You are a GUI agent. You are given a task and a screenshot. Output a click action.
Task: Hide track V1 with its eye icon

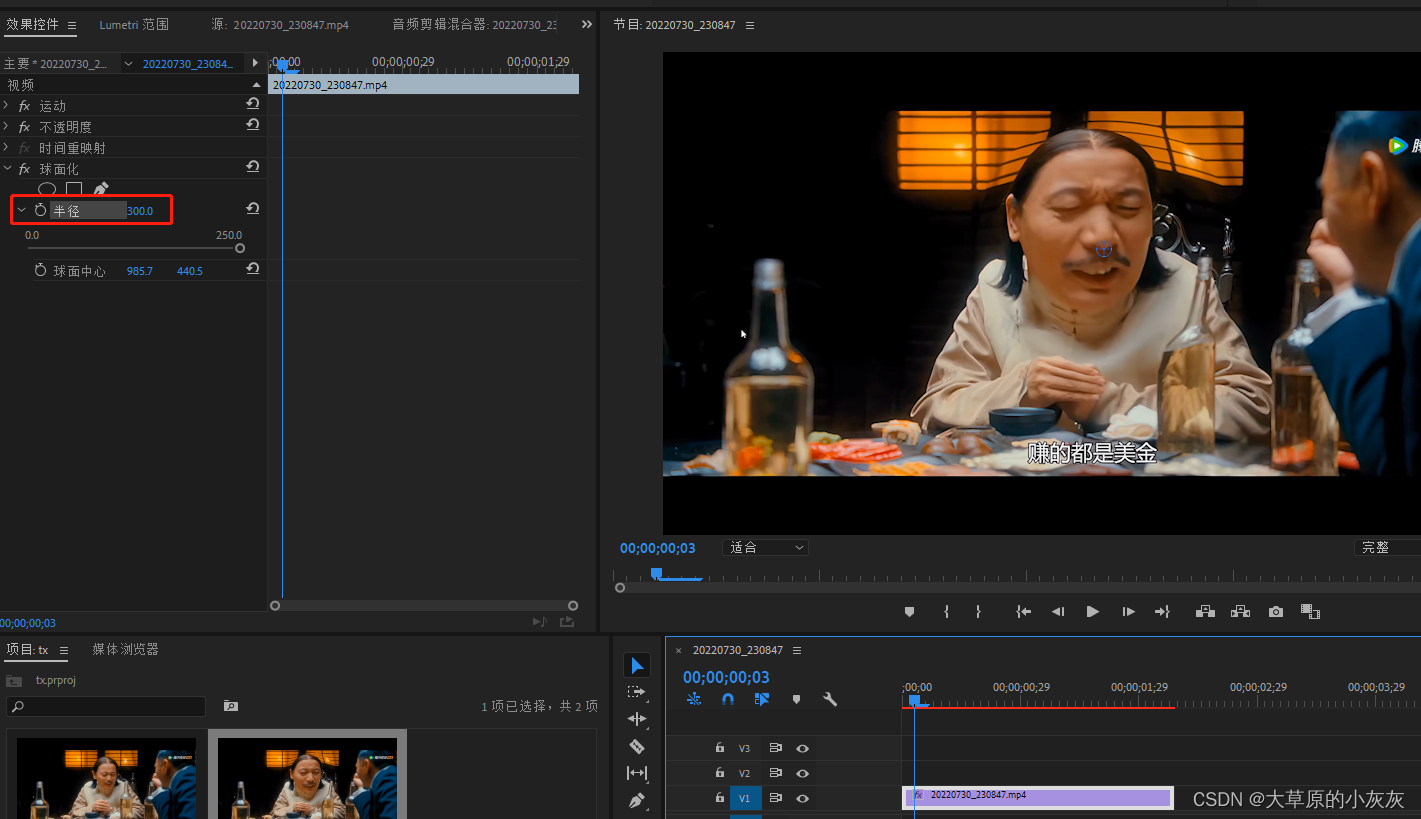pos(802,798)
